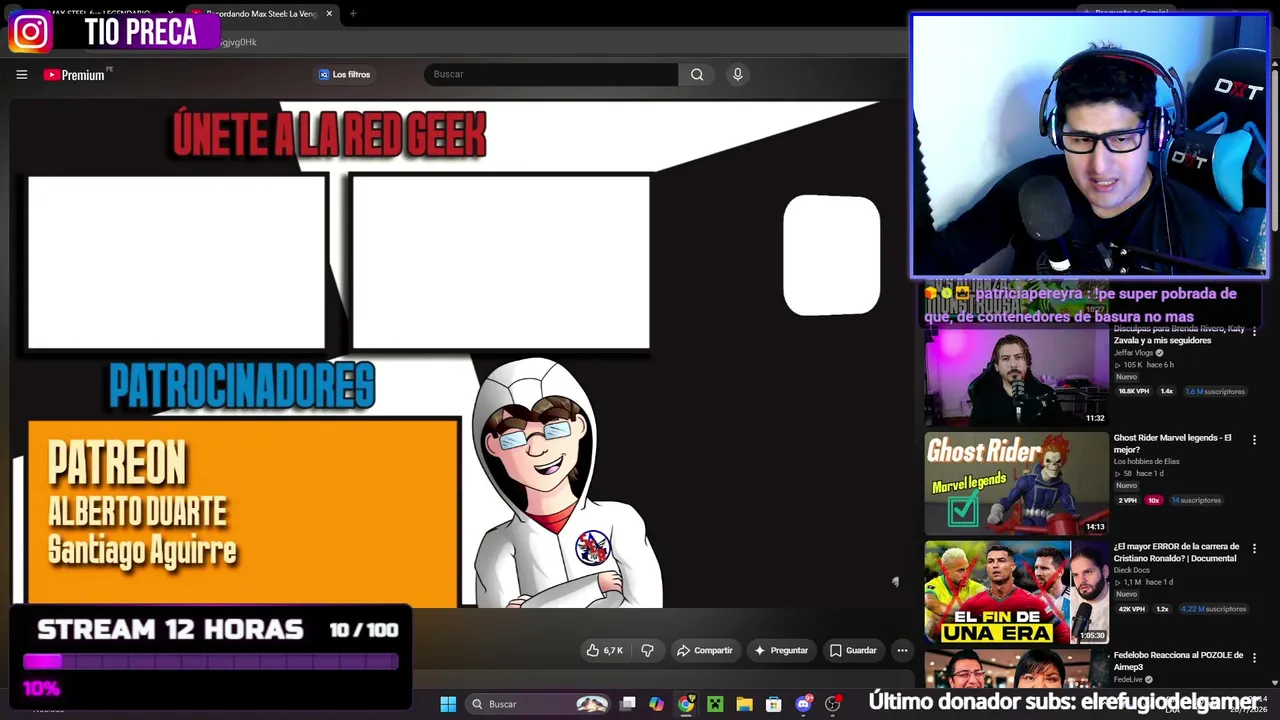Start voice search with the microphone

[x=738, y=75]
